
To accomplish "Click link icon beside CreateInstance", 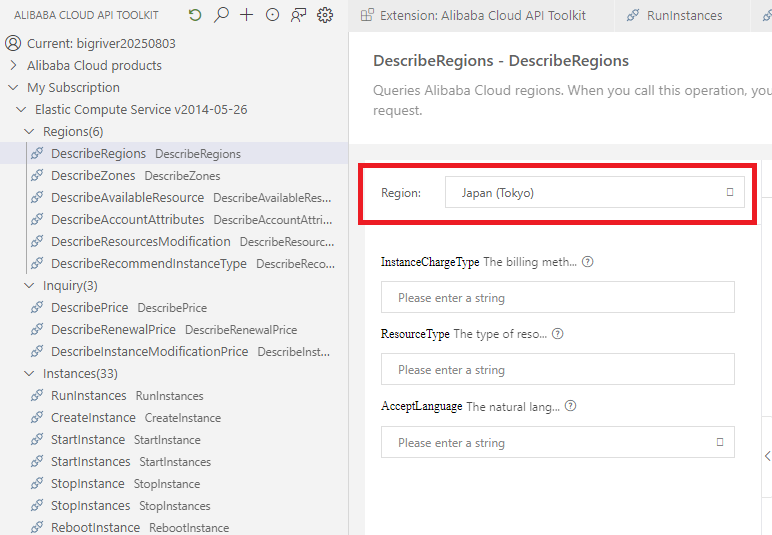I will coord(37,417).
